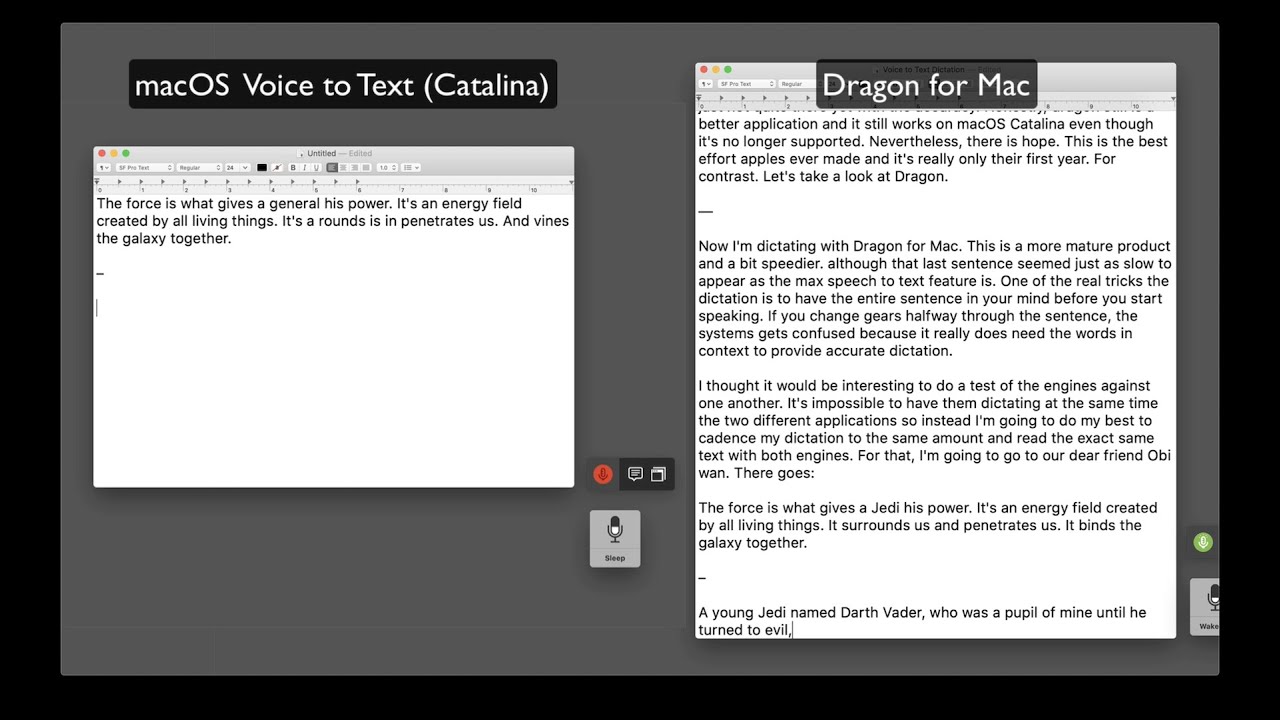This screenshot has height=720, width=1280.
Task: Select justify alignment in Untitled toolbar
Action: [366, 167]
